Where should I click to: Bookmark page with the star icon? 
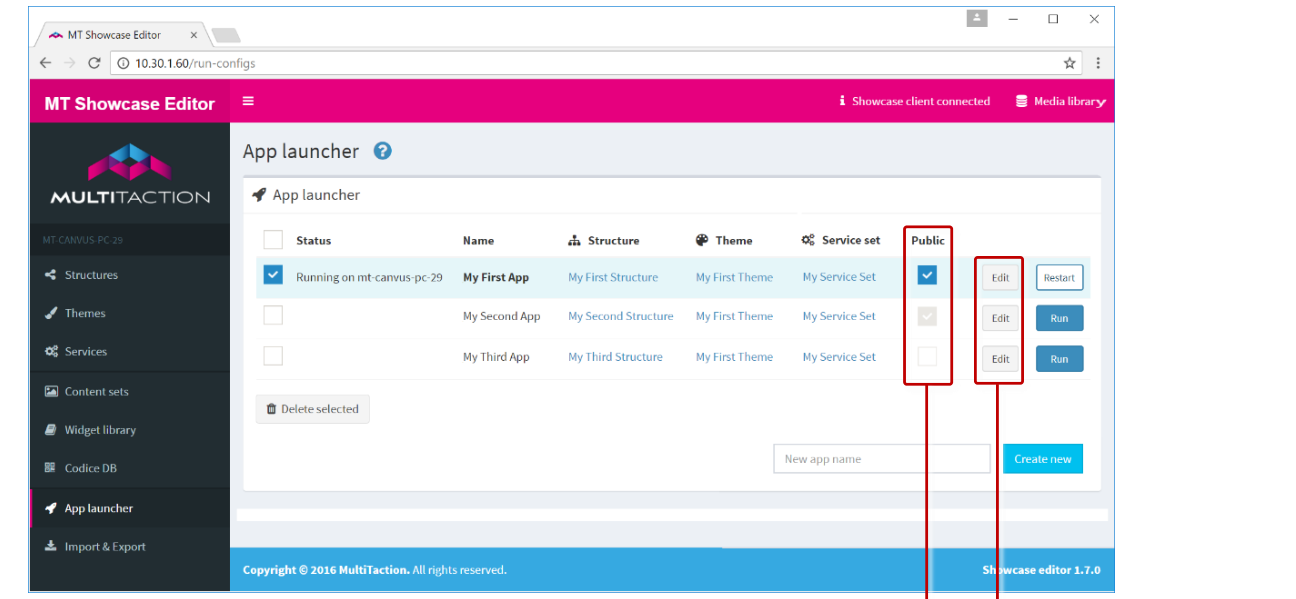pos(1069,63)
